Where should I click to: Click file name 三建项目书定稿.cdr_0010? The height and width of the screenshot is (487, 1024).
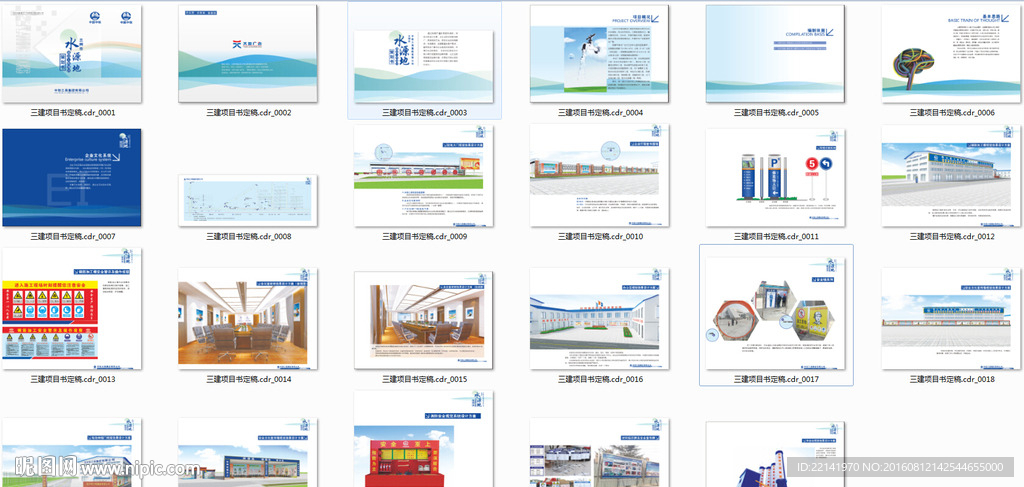tap(600, 236)
